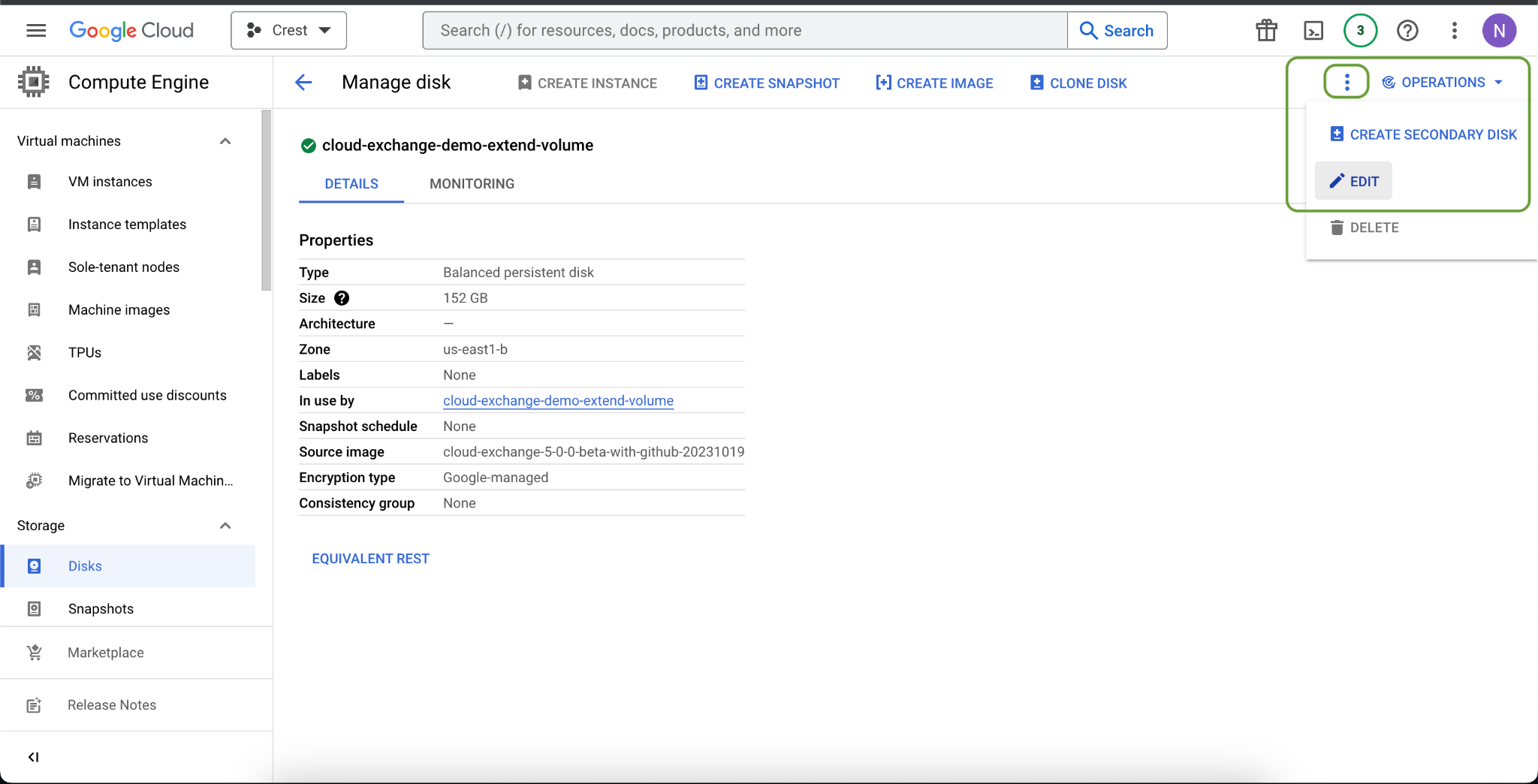
Task: Click the Reservations calendar icon
Action: coord(34,439)
